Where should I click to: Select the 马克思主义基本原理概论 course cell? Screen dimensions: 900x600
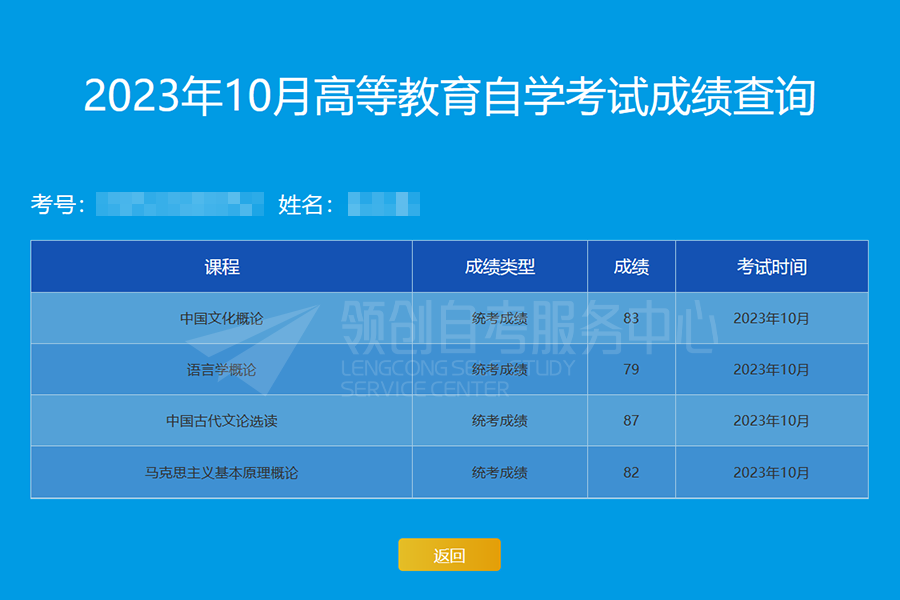click(222, 473)
